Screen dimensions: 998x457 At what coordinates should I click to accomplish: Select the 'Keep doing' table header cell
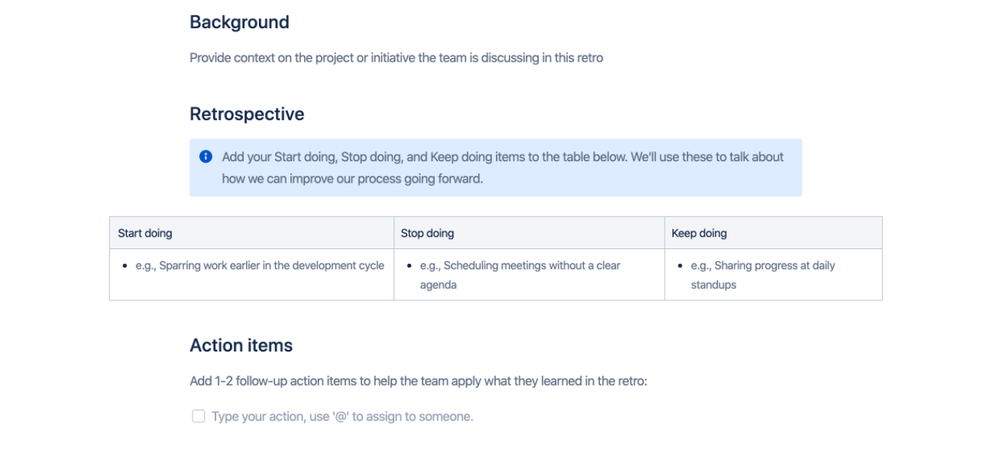[772, 233]
